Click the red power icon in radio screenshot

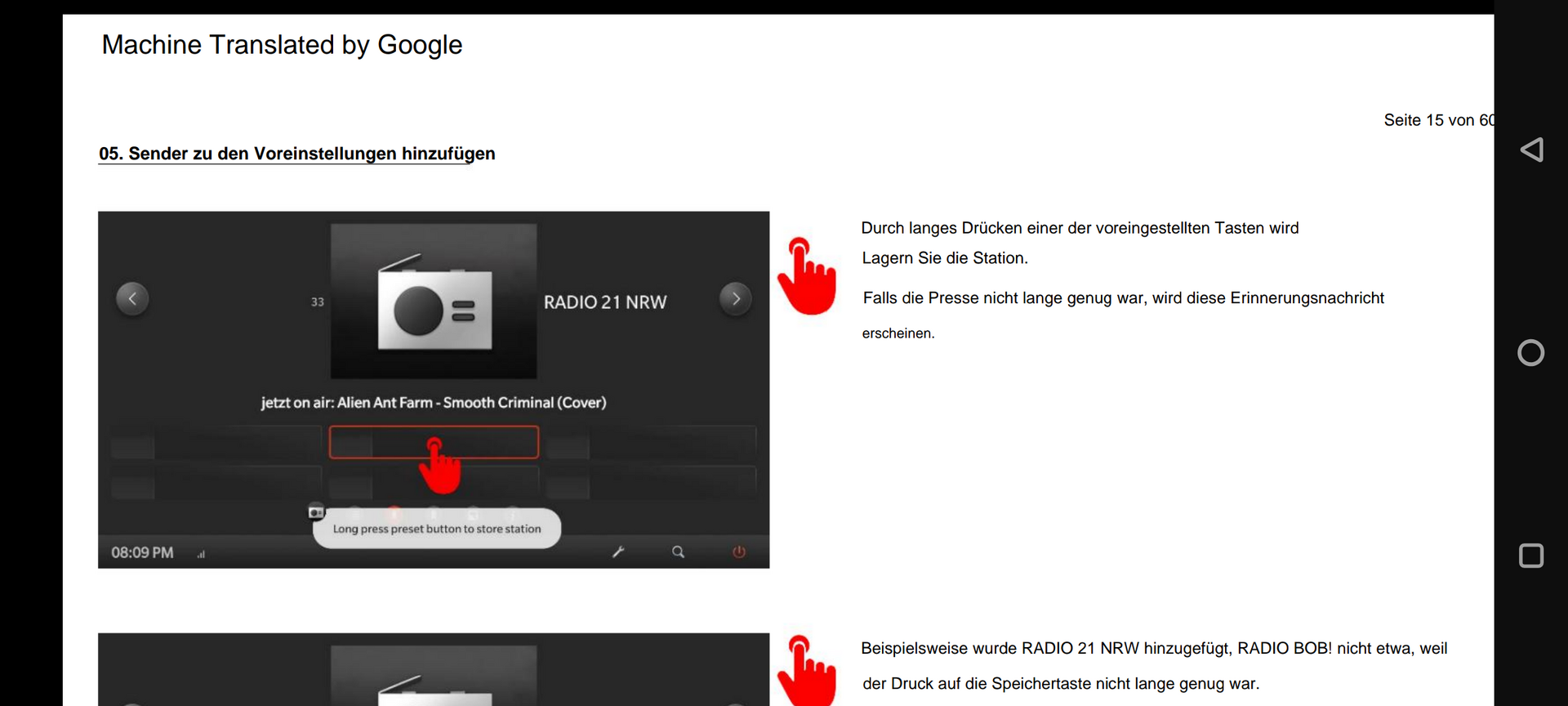(x=738, y=552)
